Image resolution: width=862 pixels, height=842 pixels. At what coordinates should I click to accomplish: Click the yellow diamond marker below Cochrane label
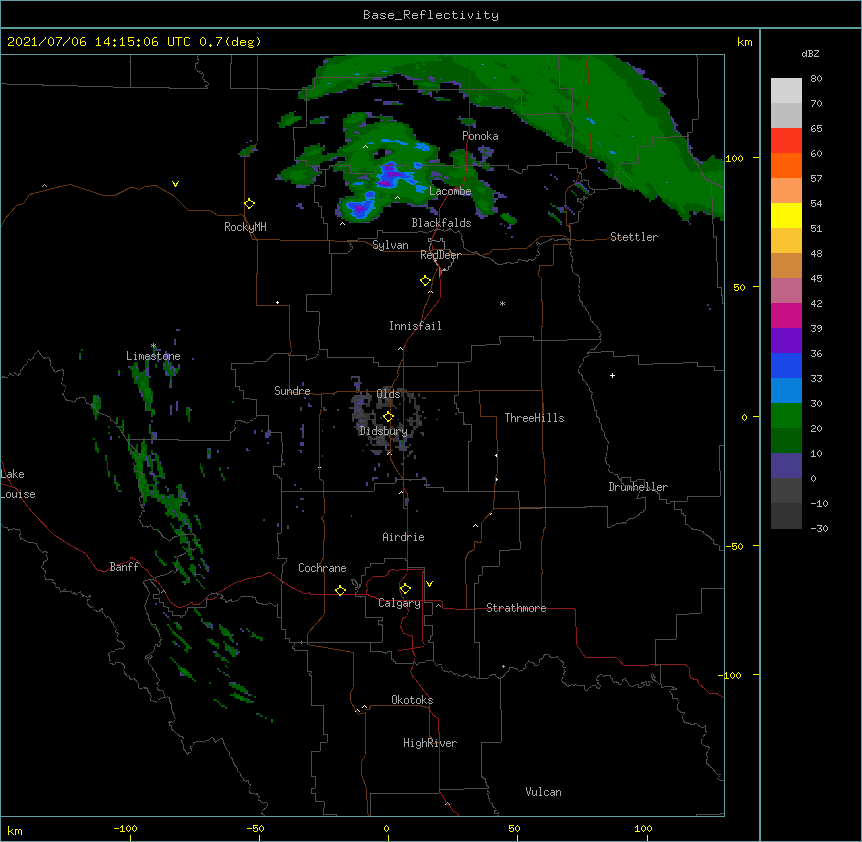(x=340, y=590)
